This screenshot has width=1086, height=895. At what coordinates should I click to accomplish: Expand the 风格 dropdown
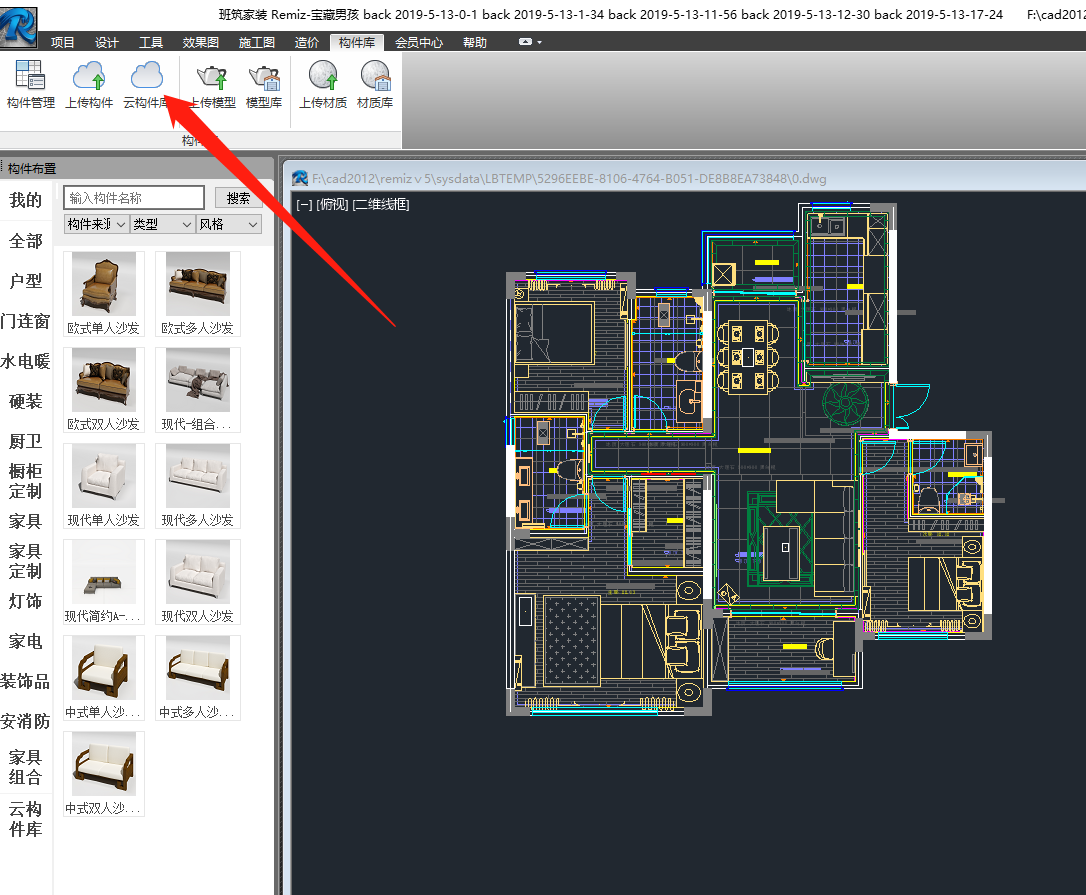(229, 224)
